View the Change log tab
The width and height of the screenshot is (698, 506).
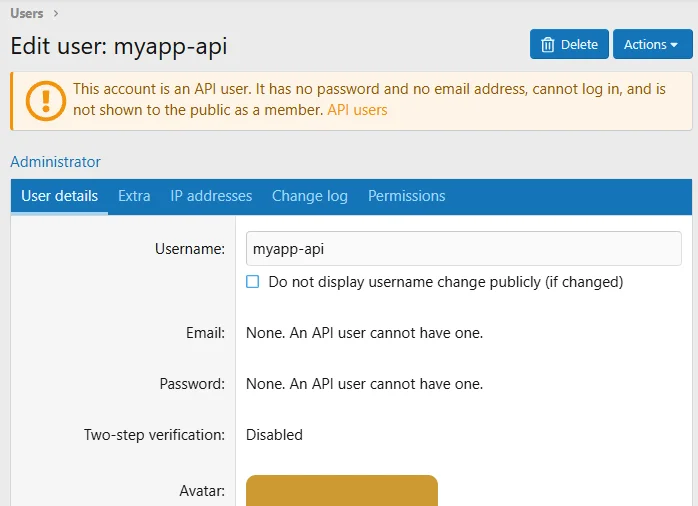click(x=310, y=196)
